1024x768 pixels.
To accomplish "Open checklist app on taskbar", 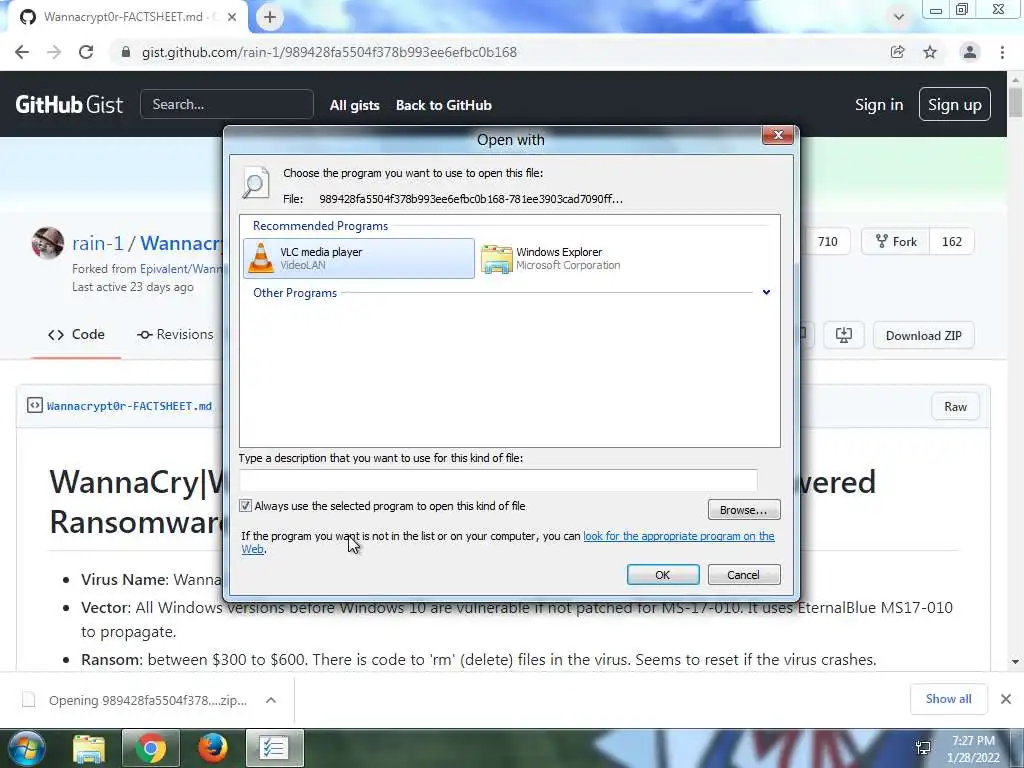I will 274,748.
